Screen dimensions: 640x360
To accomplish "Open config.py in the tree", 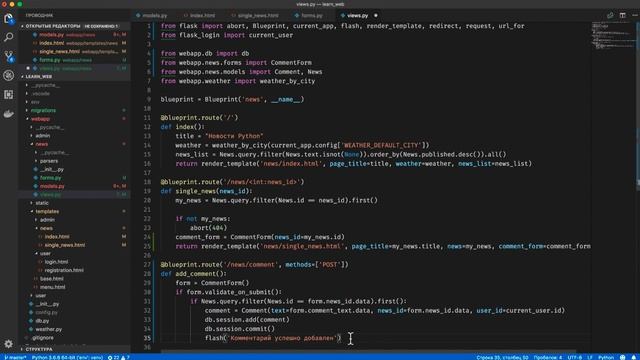I will click(46, 312).
